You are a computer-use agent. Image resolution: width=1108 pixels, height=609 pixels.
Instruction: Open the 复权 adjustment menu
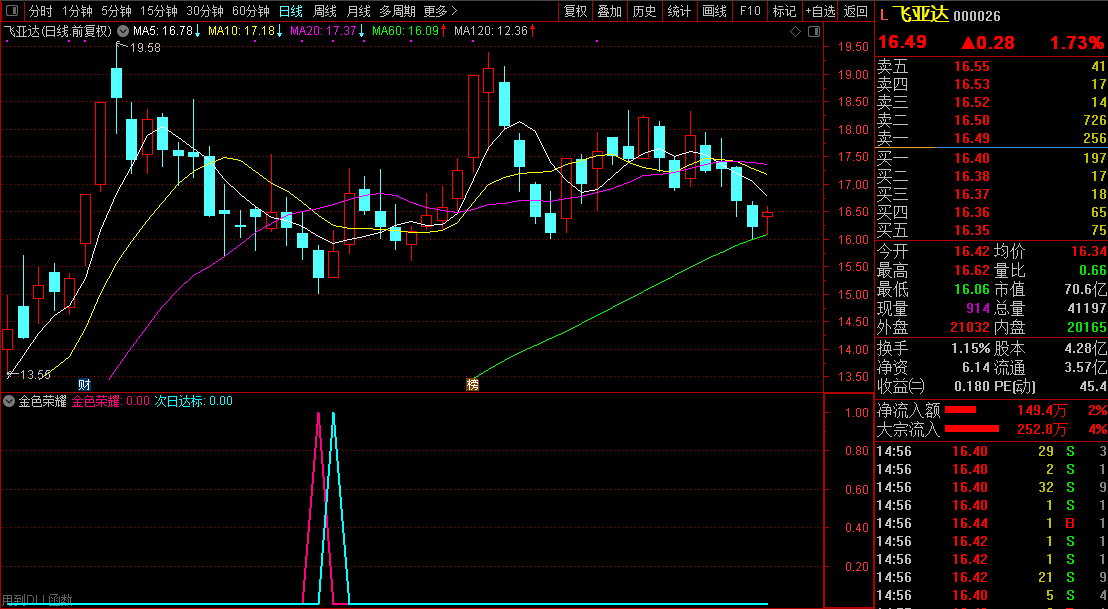[575, 11]
